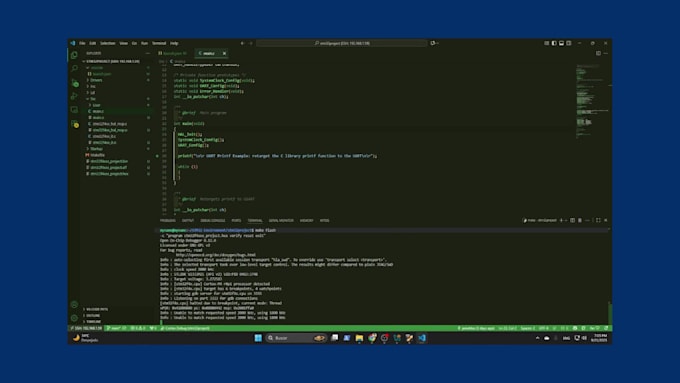
Task: Open Makefile in the explorer
Action: pyautogui.click(x=98, y=155)
